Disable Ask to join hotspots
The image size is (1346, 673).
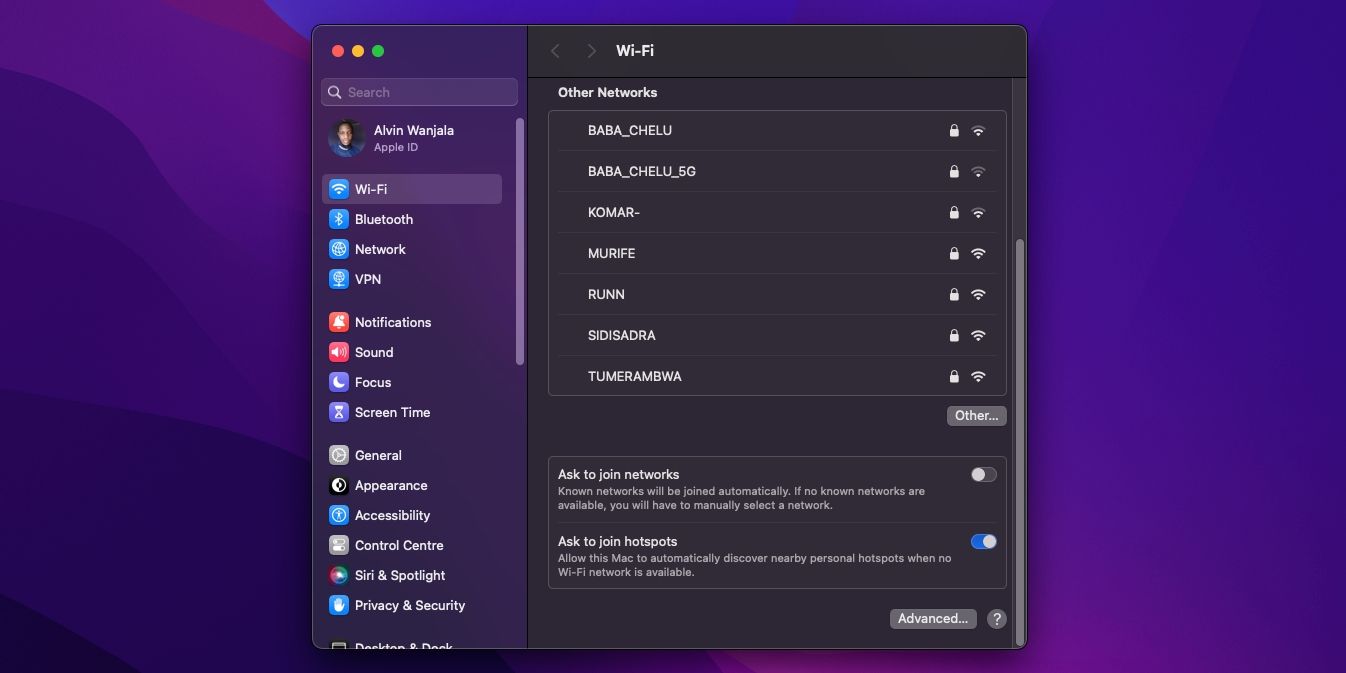point(983,541)
